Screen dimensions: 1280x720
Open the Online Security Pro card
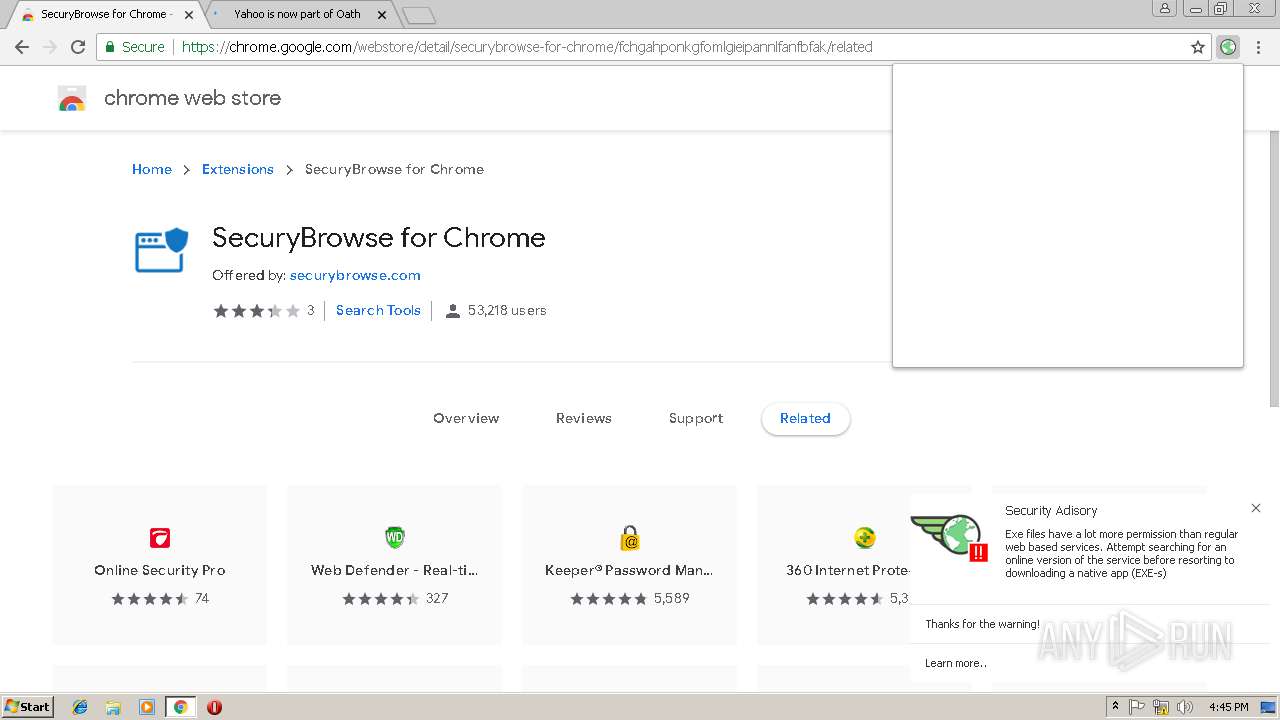point(160,565)
